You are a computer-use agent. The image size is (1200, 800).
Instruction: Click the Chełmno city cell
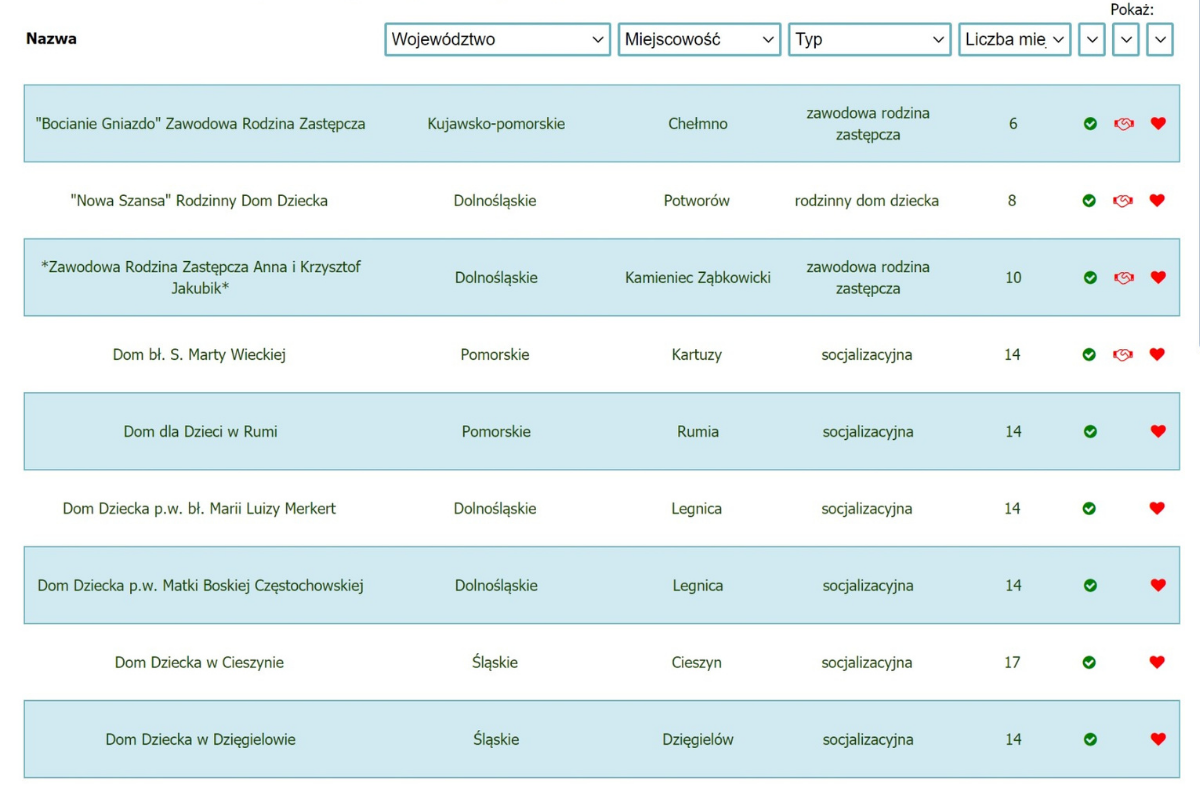pyautogui.click(x=698, y=124)
